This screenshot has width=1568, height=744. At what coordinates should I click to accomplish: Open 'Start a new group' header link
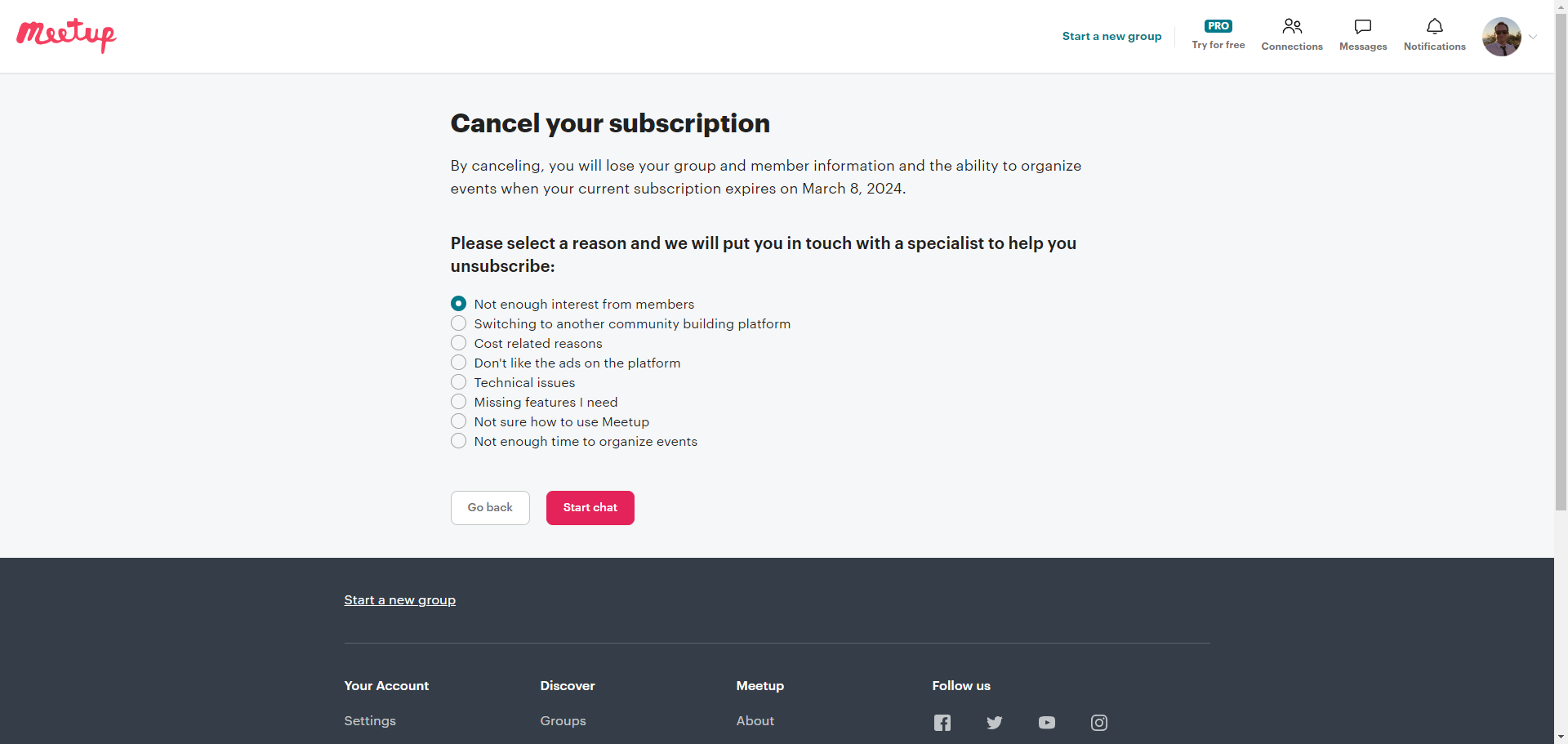tap(1111, 36)
